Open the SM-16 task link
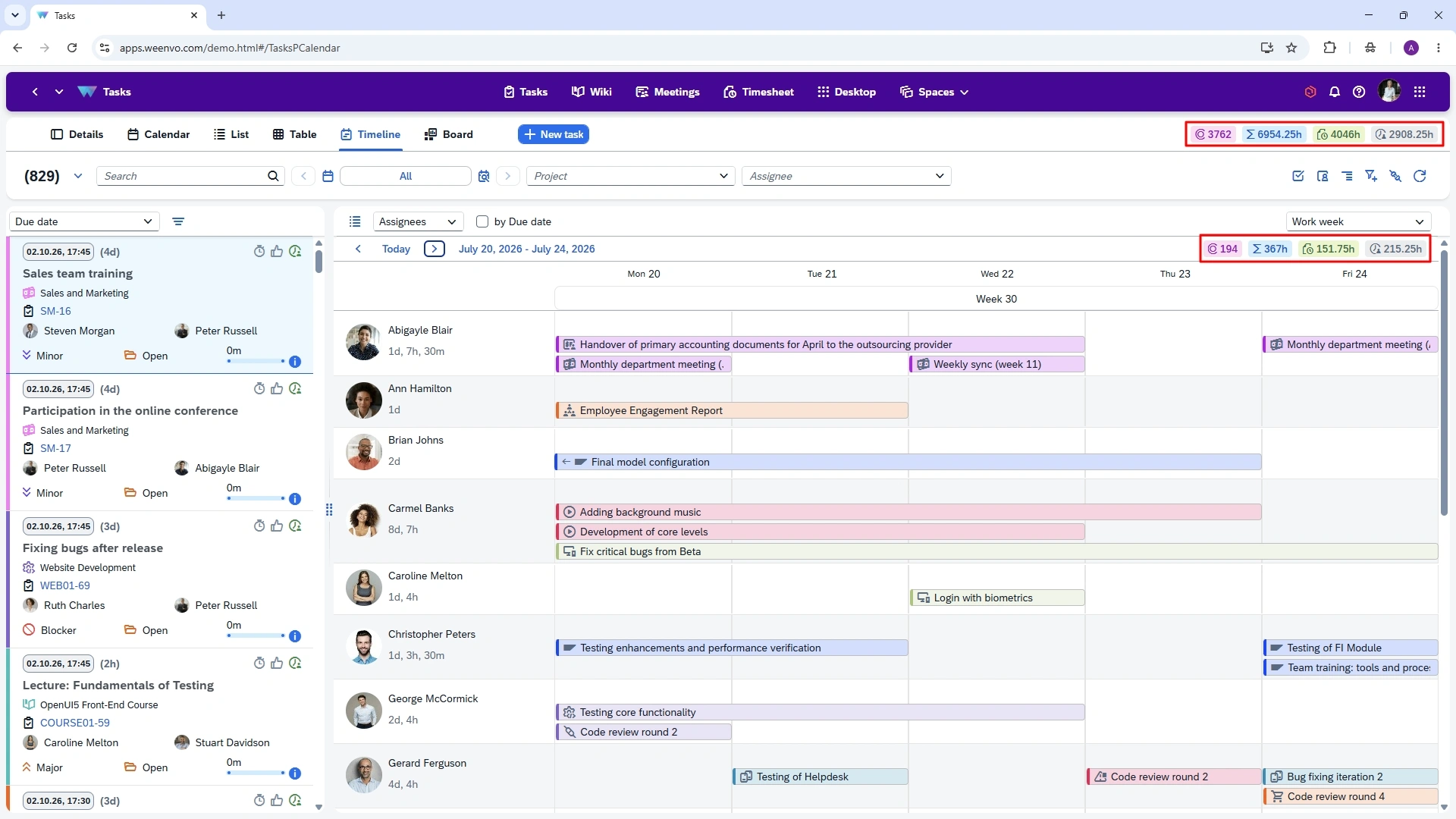 coord(55,311)
